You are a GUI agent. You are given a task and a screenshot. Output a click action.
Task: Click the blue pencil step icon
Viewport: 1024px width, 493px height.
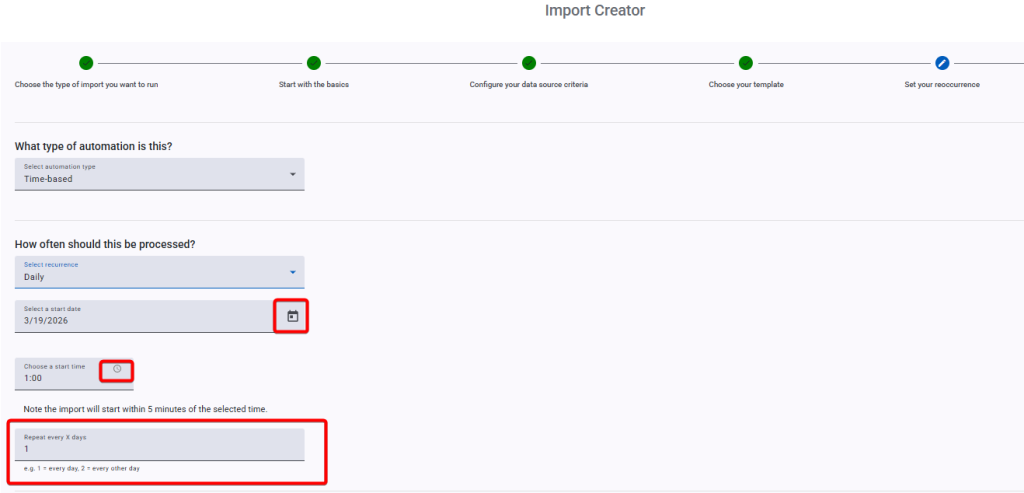pos(942,63)
